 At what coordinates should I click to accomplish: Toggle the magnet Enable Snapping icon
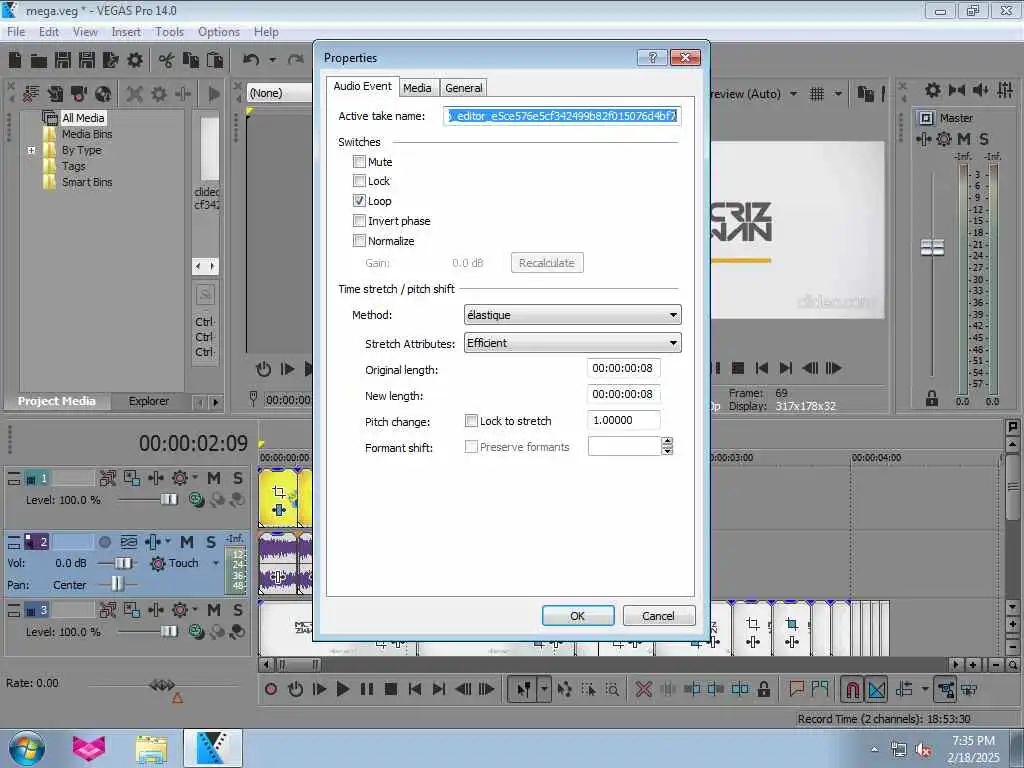852,689
